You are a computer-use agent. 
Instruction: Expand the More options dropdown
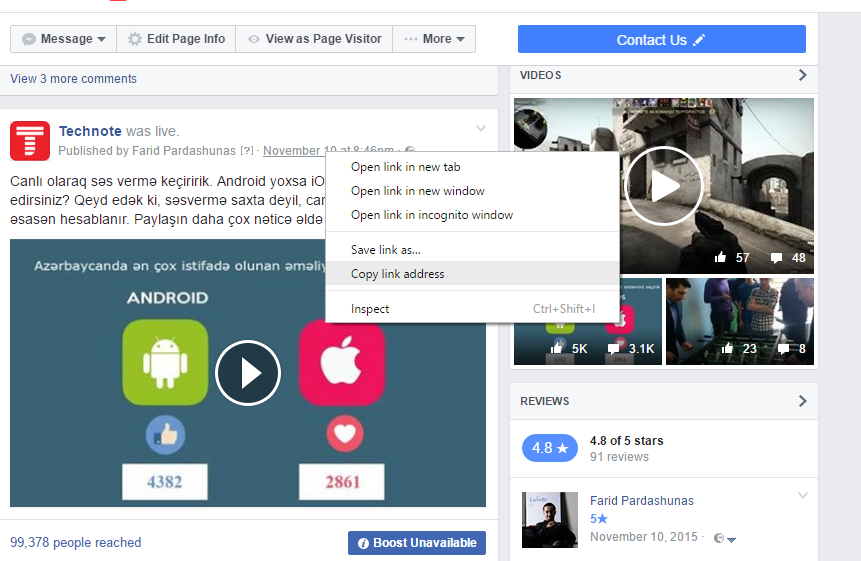(x=434, y=39)
